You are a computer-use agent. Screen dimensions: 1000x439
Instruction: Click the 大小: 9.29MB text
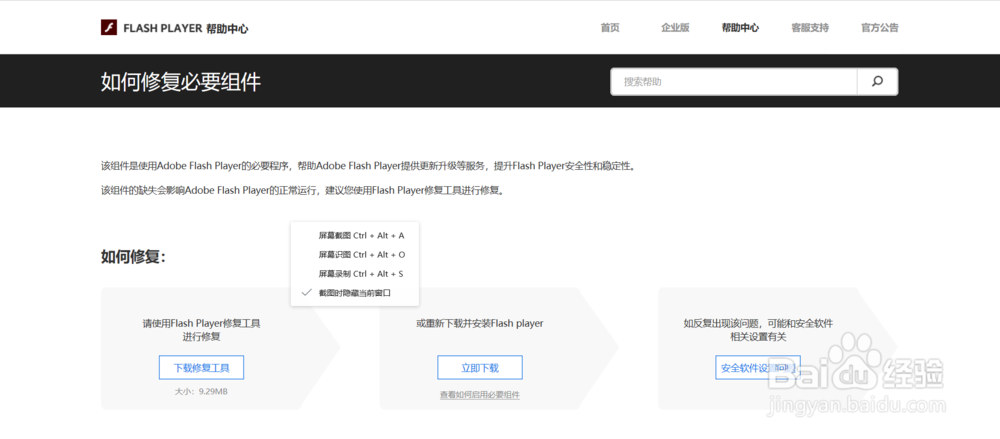(x=201, y=391)
